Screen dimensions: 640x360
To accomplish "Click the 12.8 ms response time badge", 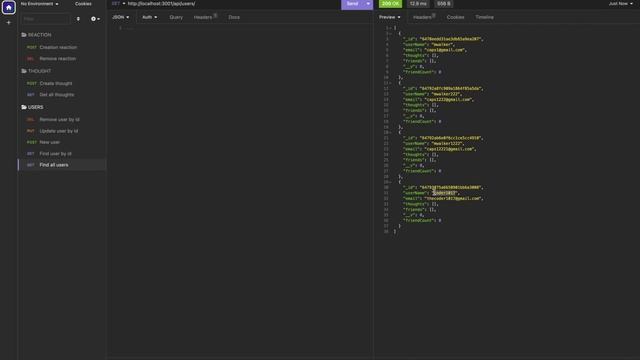I will pos(418,4).
